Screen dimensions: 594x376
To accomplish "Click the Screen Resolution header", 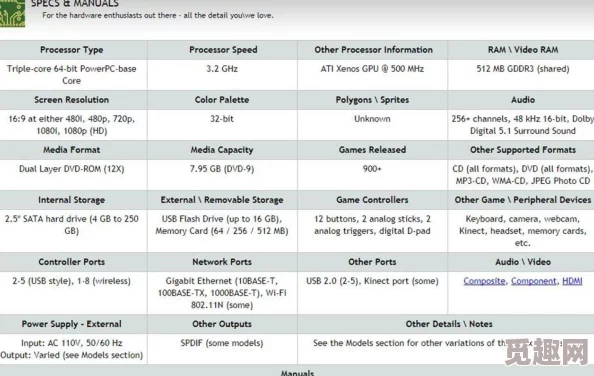I will 72,100.
